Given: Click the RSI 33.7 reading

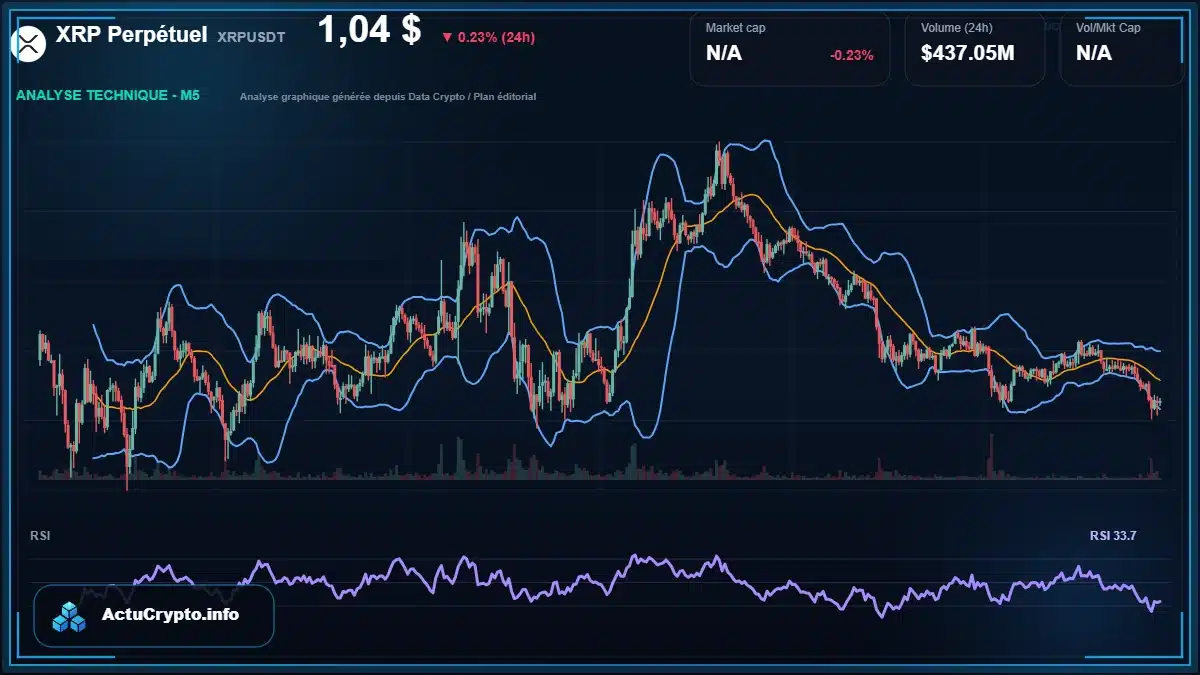Looking at the screenshot, I should pyautogui.click(x=1113, y=536).
